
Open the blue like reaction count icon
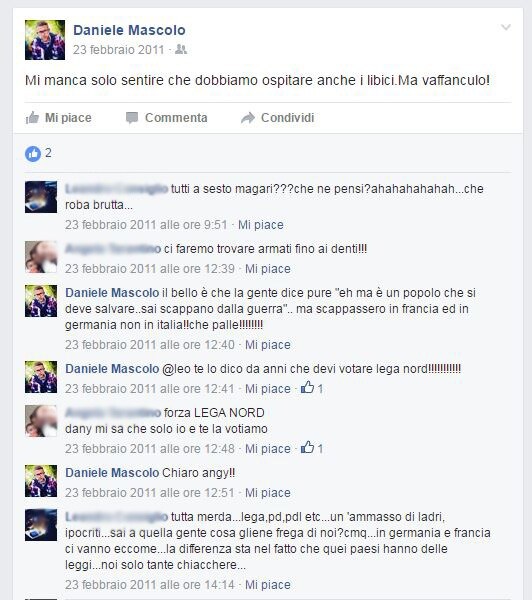[x=33, y=154]
